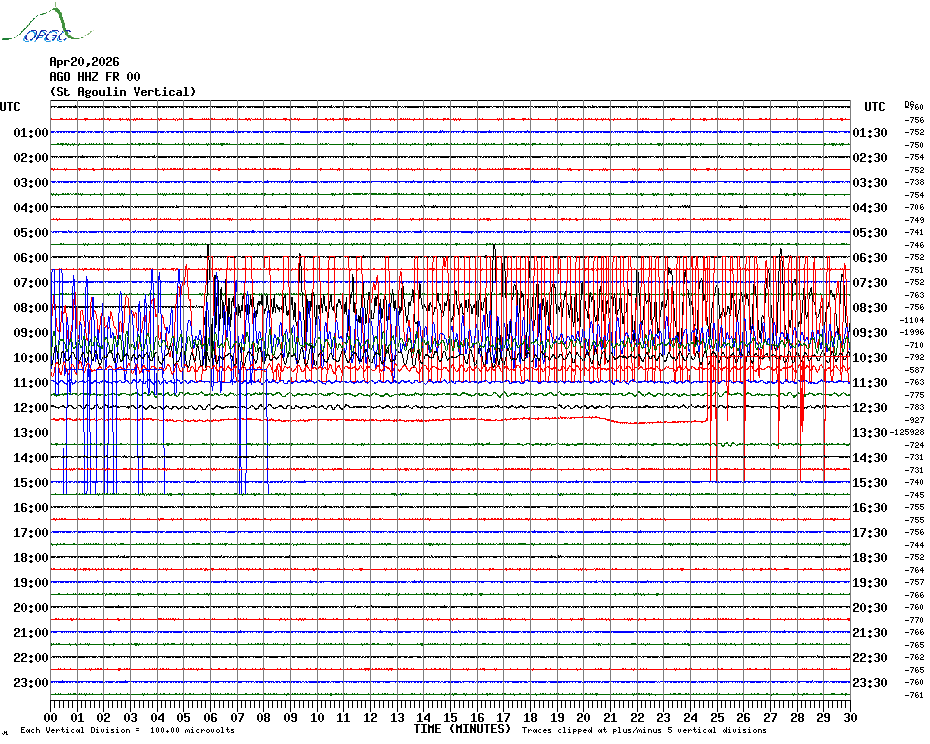Click the 07:30 label on right axis
The width and height of the screenshot is (930, 744).
pyautogui.click(x=870, y=283)
